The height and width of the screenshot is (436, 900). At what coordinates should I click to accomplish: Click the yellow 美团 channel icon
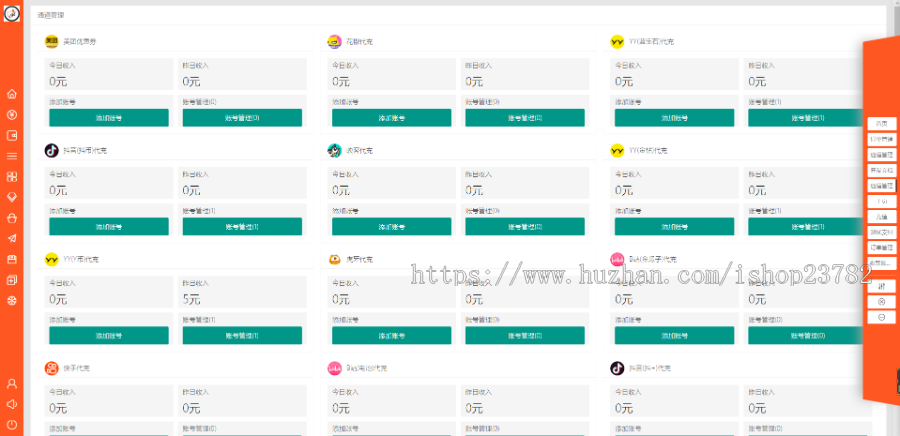pyautogui.click(x=52, y=41)
